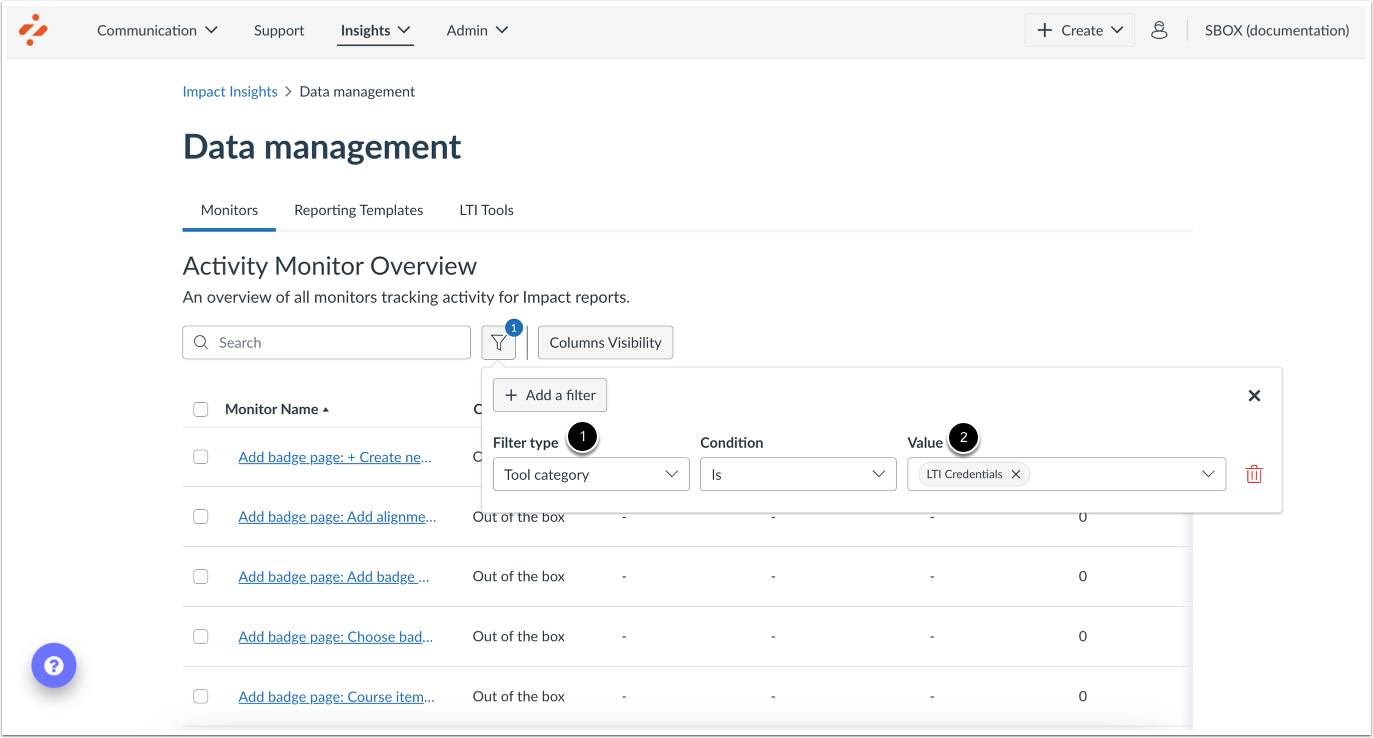
Task: Click SBOX (documentation) account label
Action: point(1277,30)
